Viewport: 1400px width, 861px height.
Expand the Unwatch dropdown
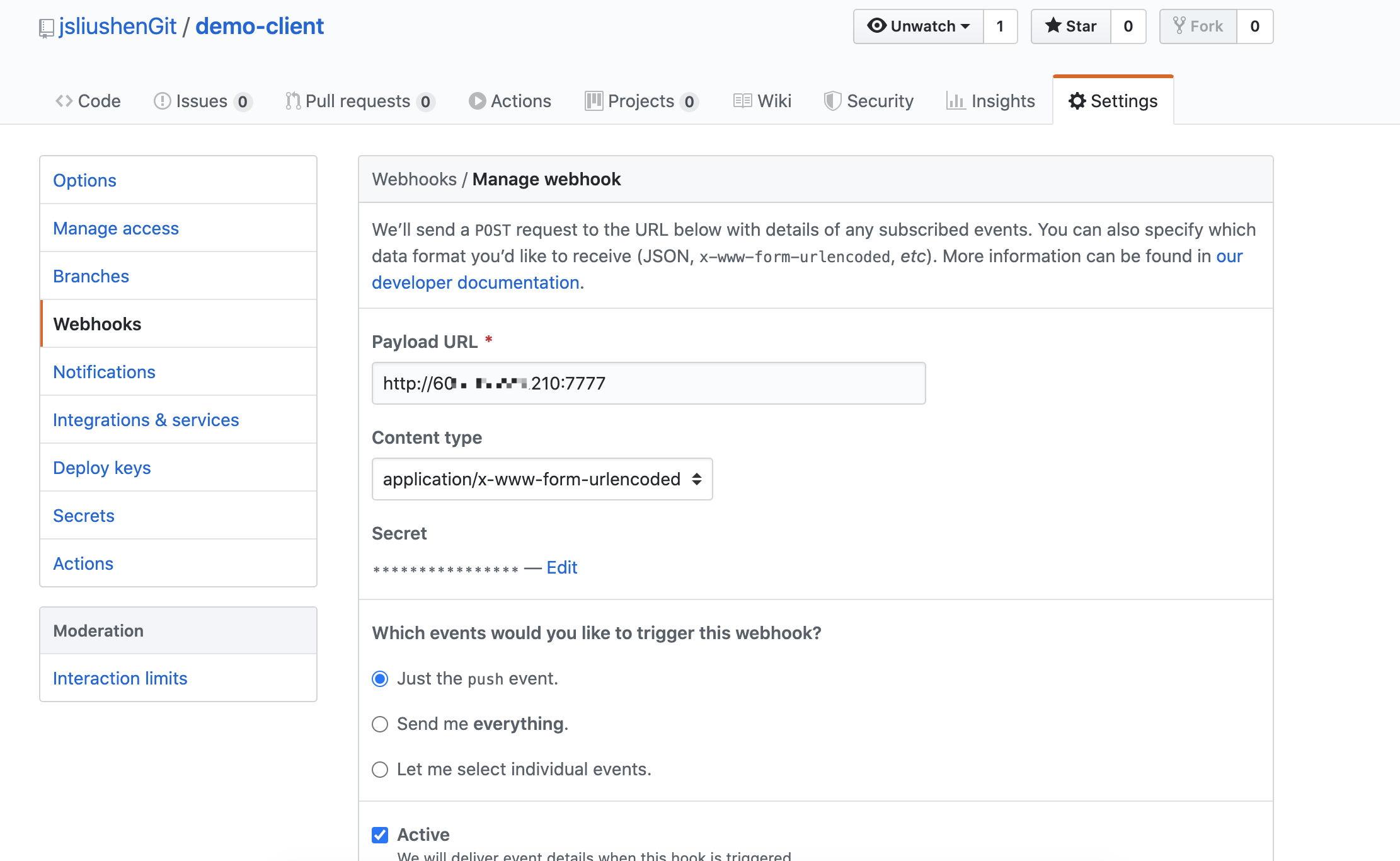point(919,26)
